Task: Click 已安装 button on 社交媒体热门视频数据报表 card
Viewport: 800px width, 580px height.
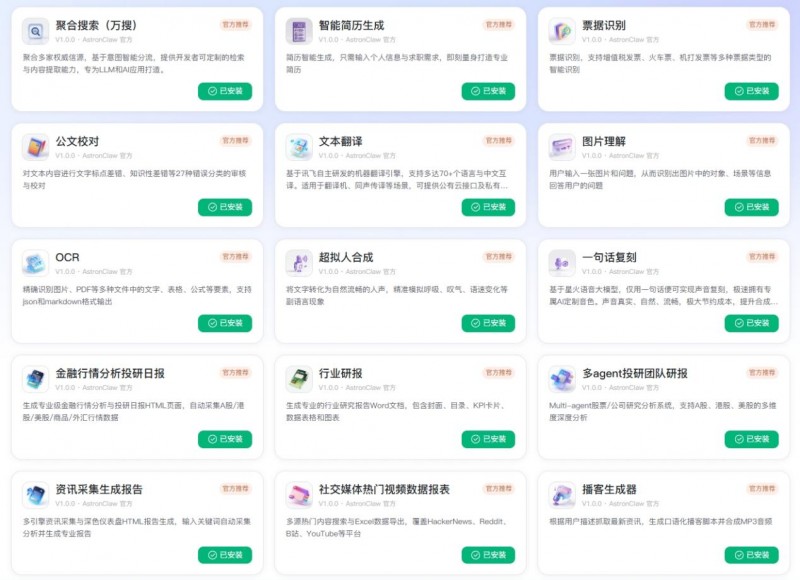Action: pos(488,555)
